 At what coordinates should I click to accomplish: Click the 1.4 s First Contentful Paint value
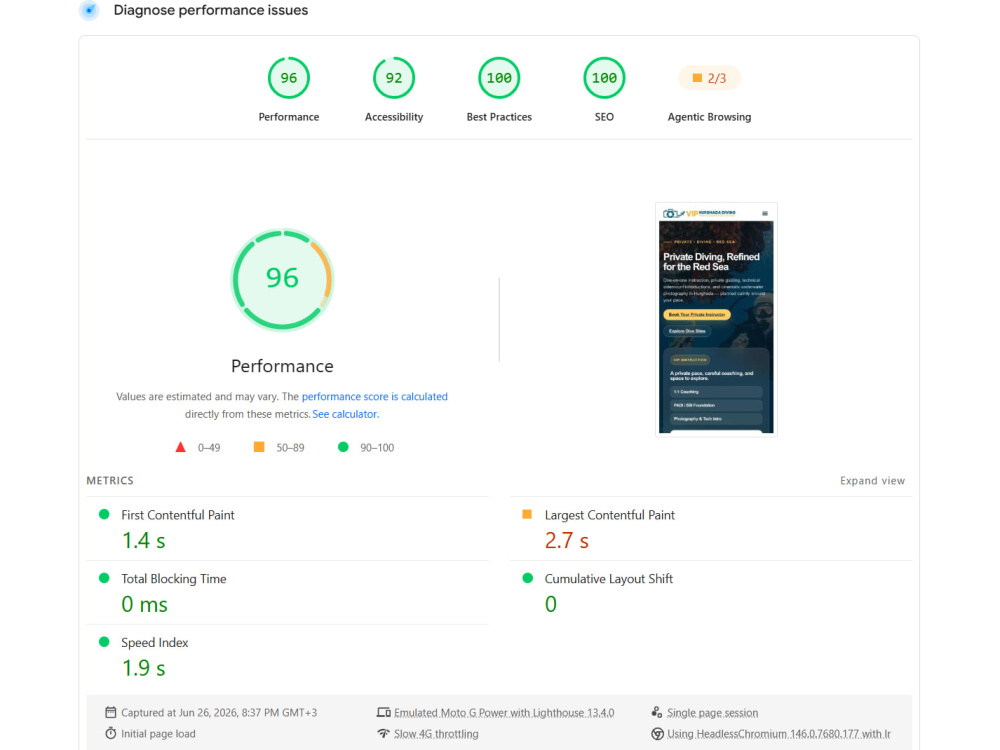(143, 540)
